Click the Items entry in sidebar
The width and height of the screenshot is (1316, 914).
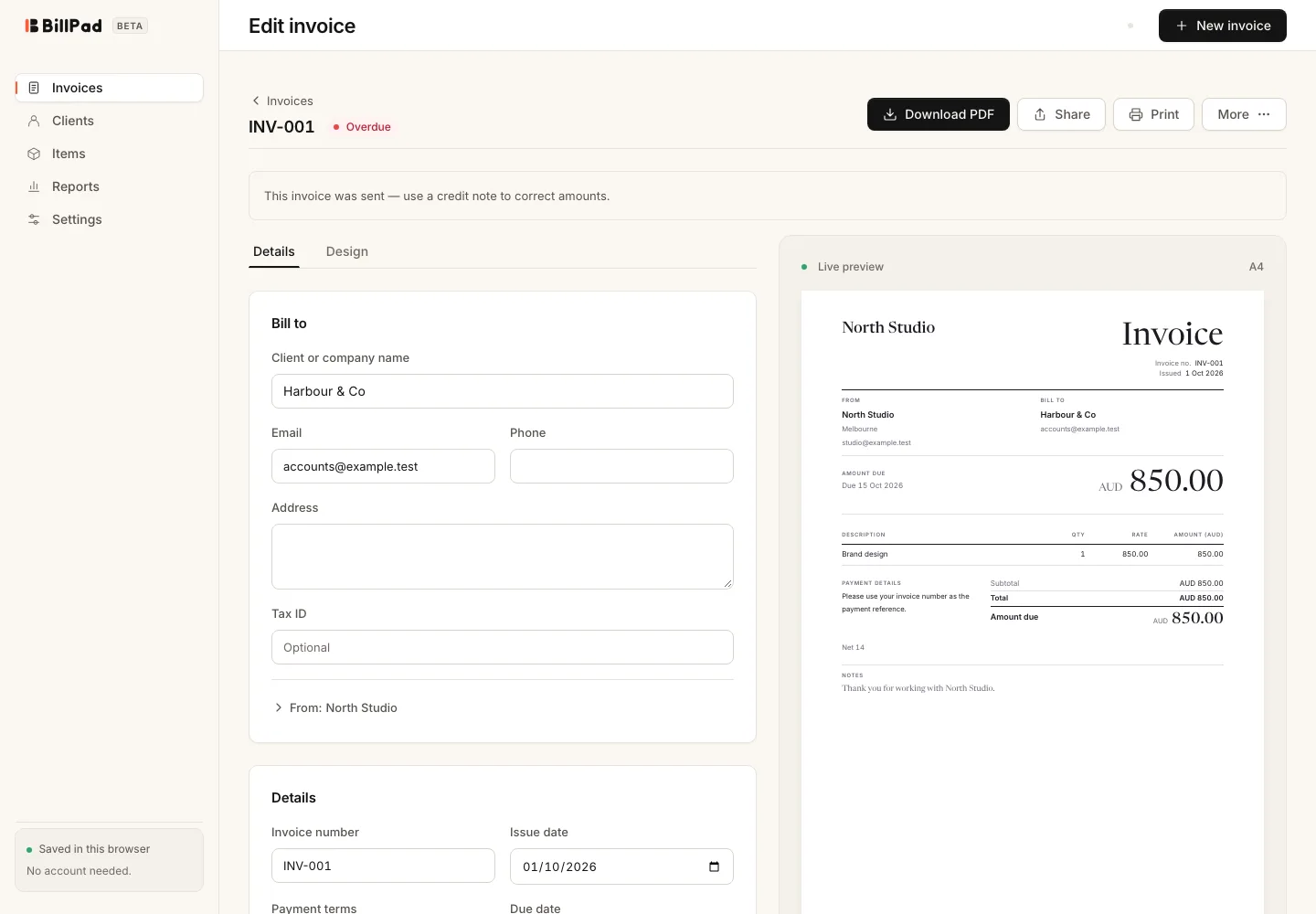point(110,154)
